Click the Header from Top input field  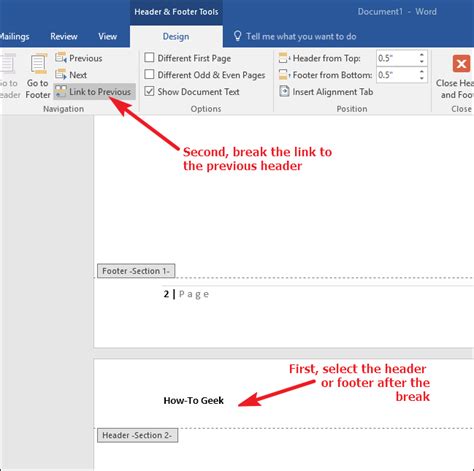(x=397, y=58)
